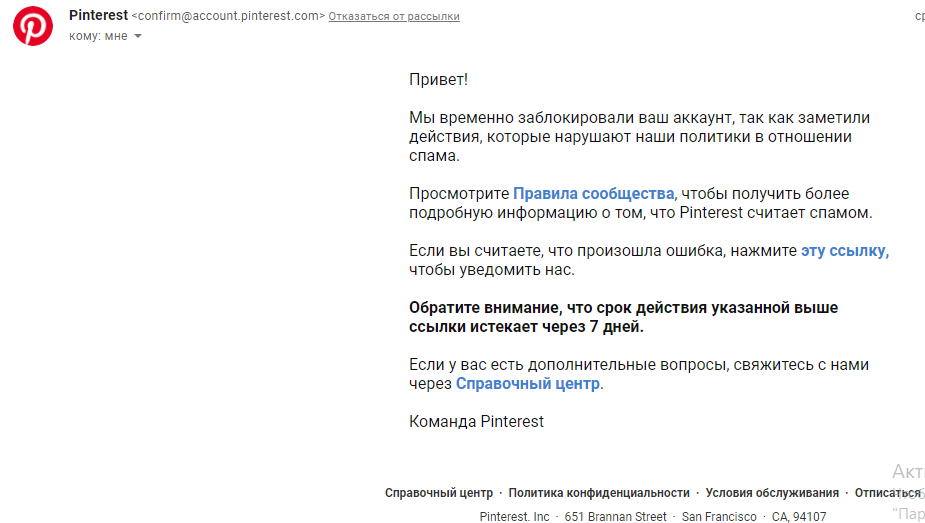Open the "Правила сообщества" link
Viewport: 925px width, 523px height.
[x=593, y=193]
